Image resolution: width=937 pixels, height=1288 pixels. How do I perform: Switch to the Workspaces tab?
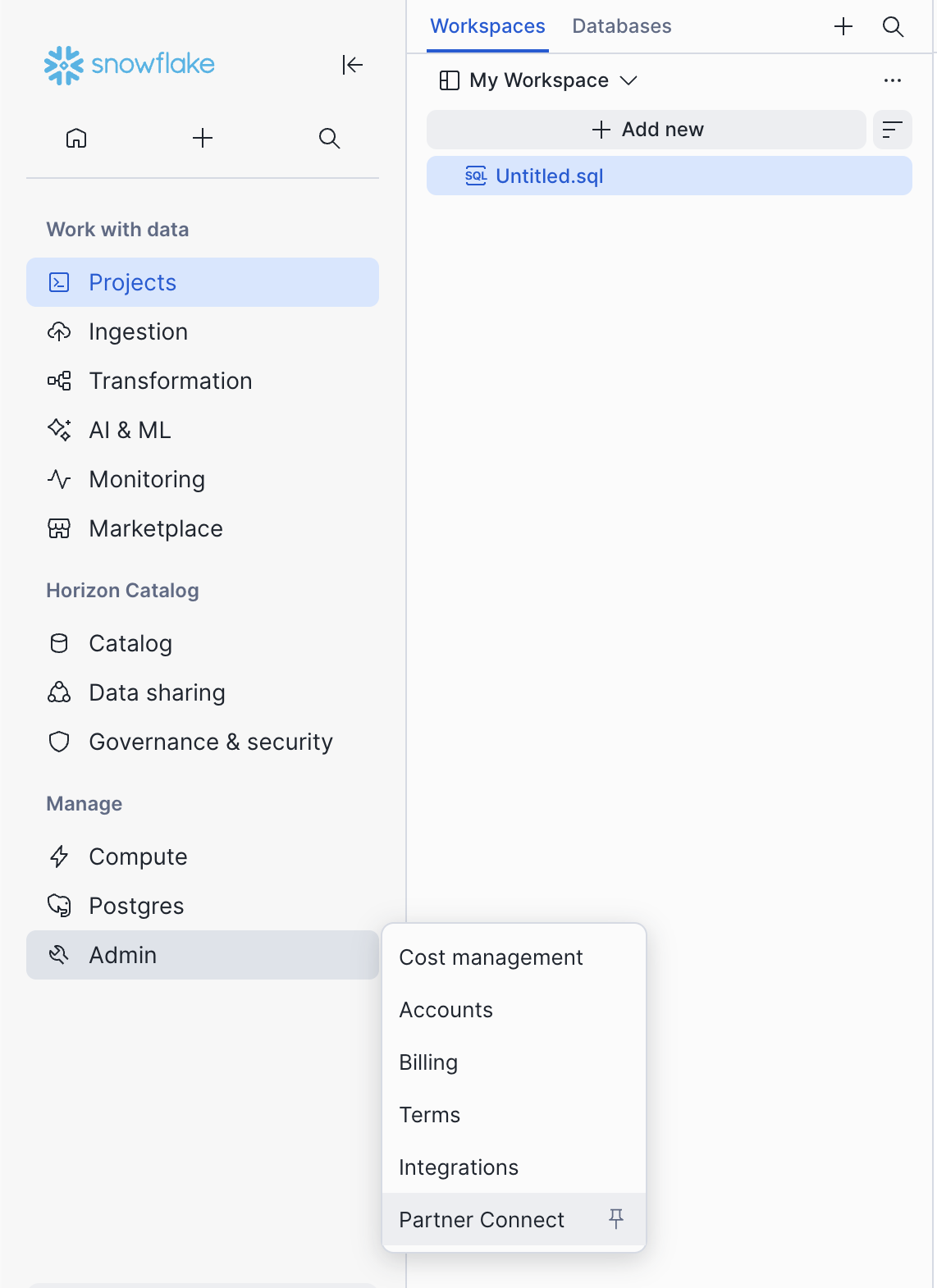coord(487,26)
